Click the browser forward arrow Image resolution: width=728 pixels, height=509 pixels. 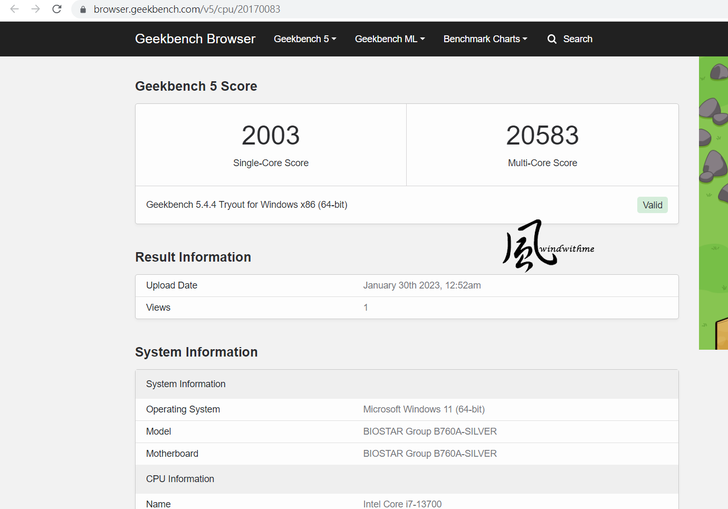tap(36, 9)
